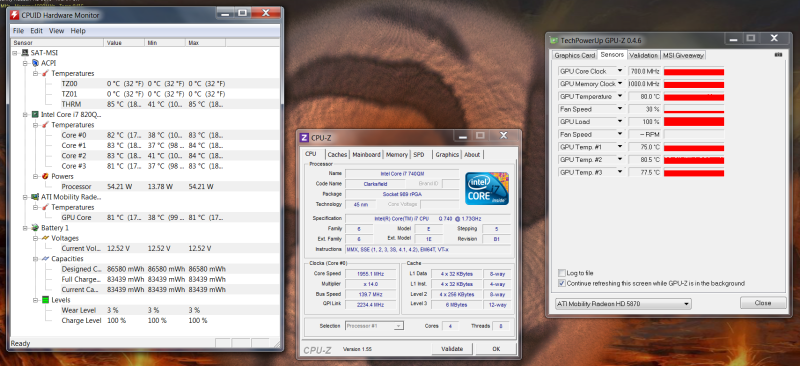Click the Intel Core i7 logo in CPU-Z
The height and width of the screenshot is (366, 800).
click(486, 188)
